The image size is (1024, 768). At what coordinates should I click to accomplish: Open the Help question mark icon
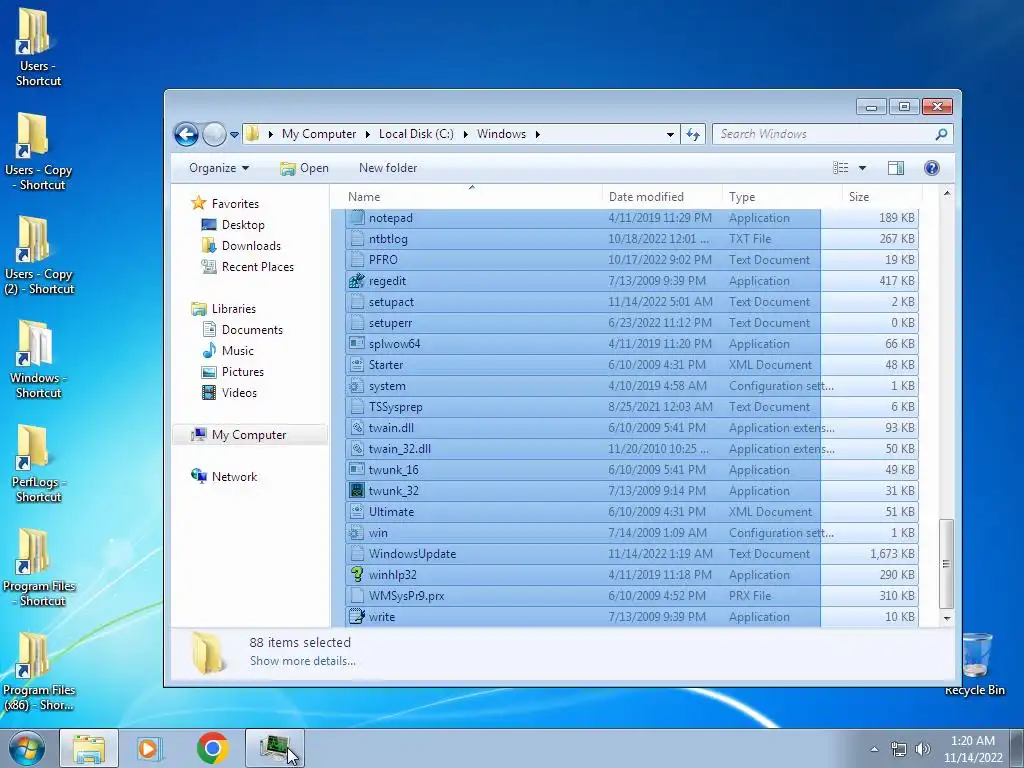[931, 168]
